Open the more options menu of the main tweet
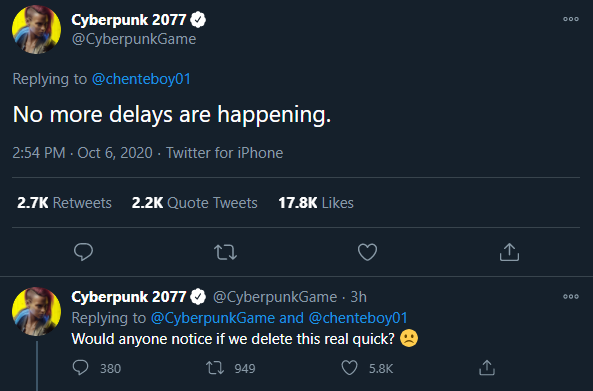 571,19
